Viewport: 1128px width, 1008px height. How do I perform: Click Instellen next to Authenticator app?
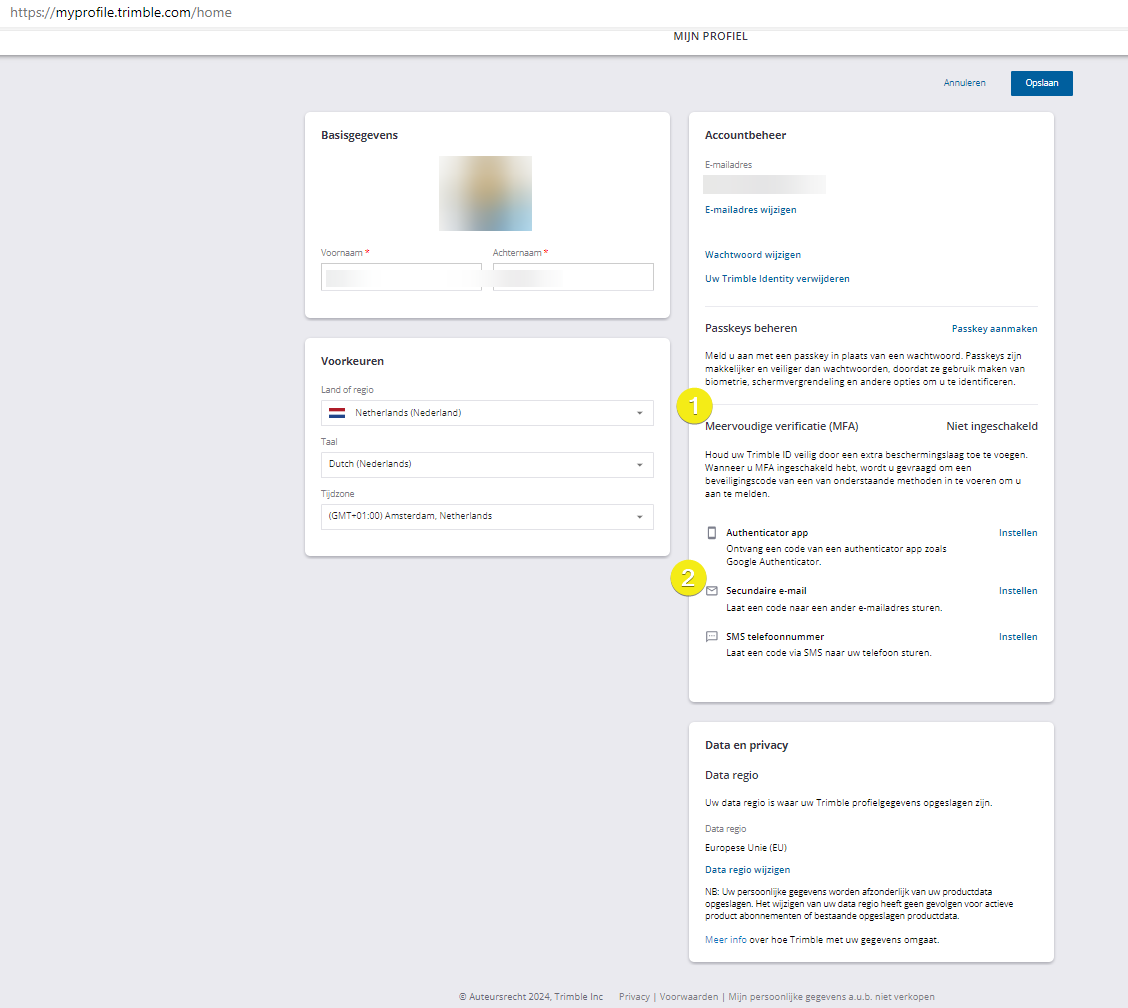(x=1017, y=532)
